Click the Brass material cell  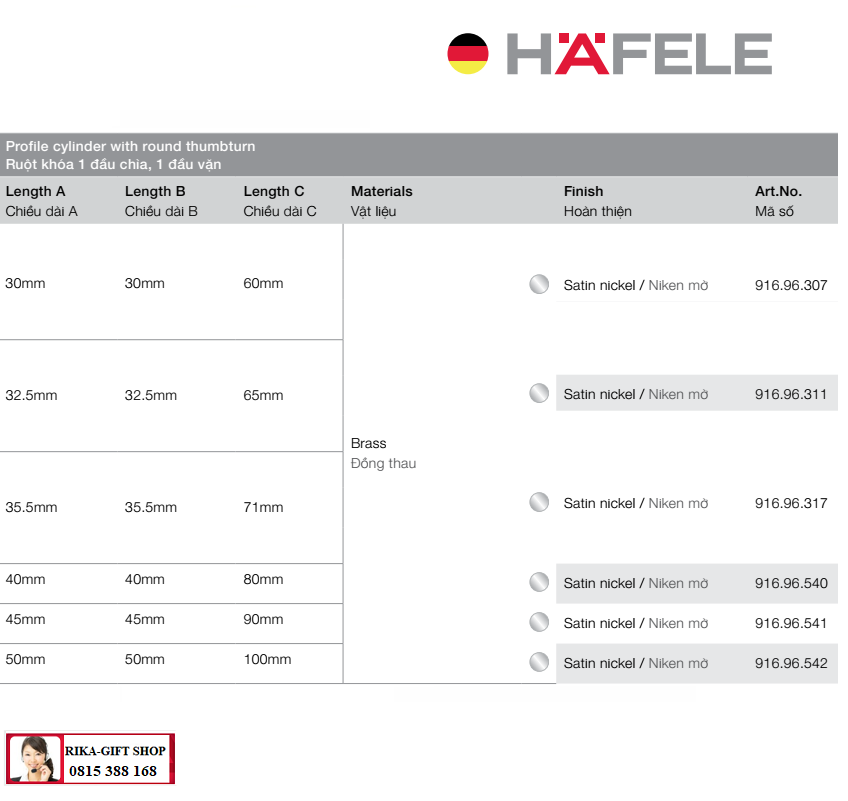[x=383, y=453]
